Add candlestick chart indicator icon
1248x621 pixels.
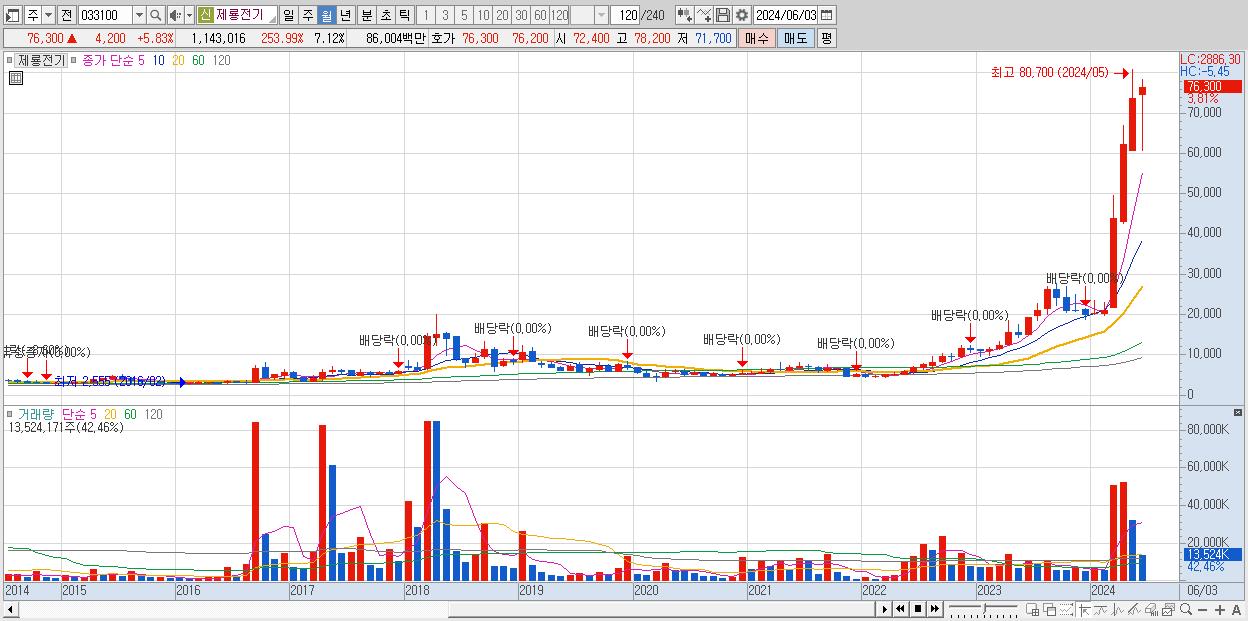684,15
